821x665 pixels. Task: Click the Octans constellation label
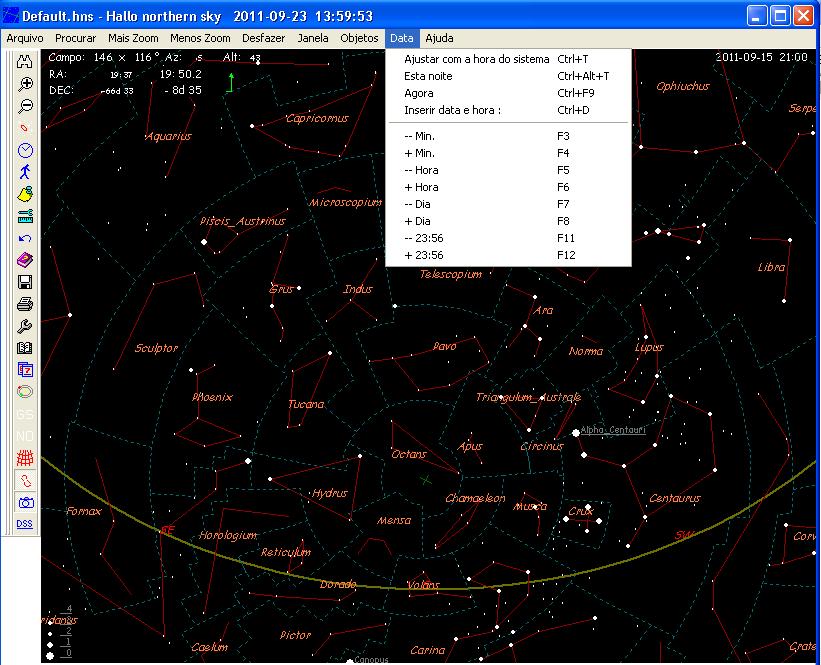409,454
